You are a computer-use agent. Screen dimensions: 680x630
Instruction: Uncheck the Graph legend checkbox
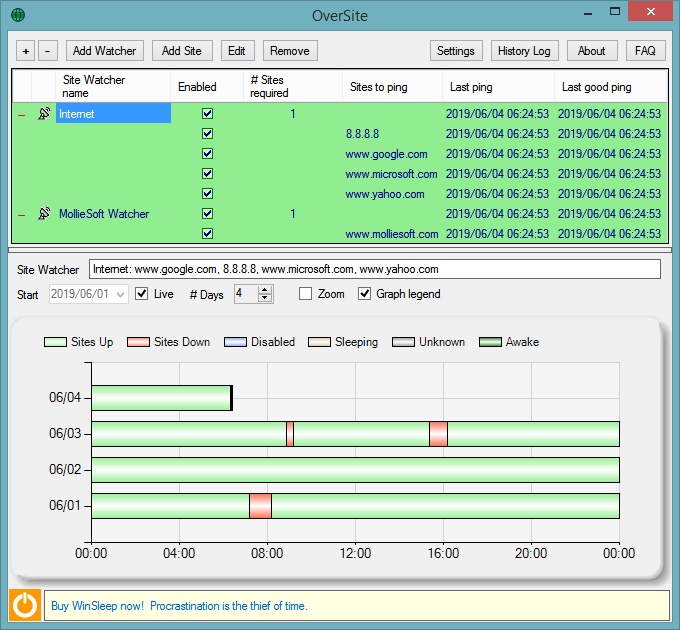click(x=364, y=294)
